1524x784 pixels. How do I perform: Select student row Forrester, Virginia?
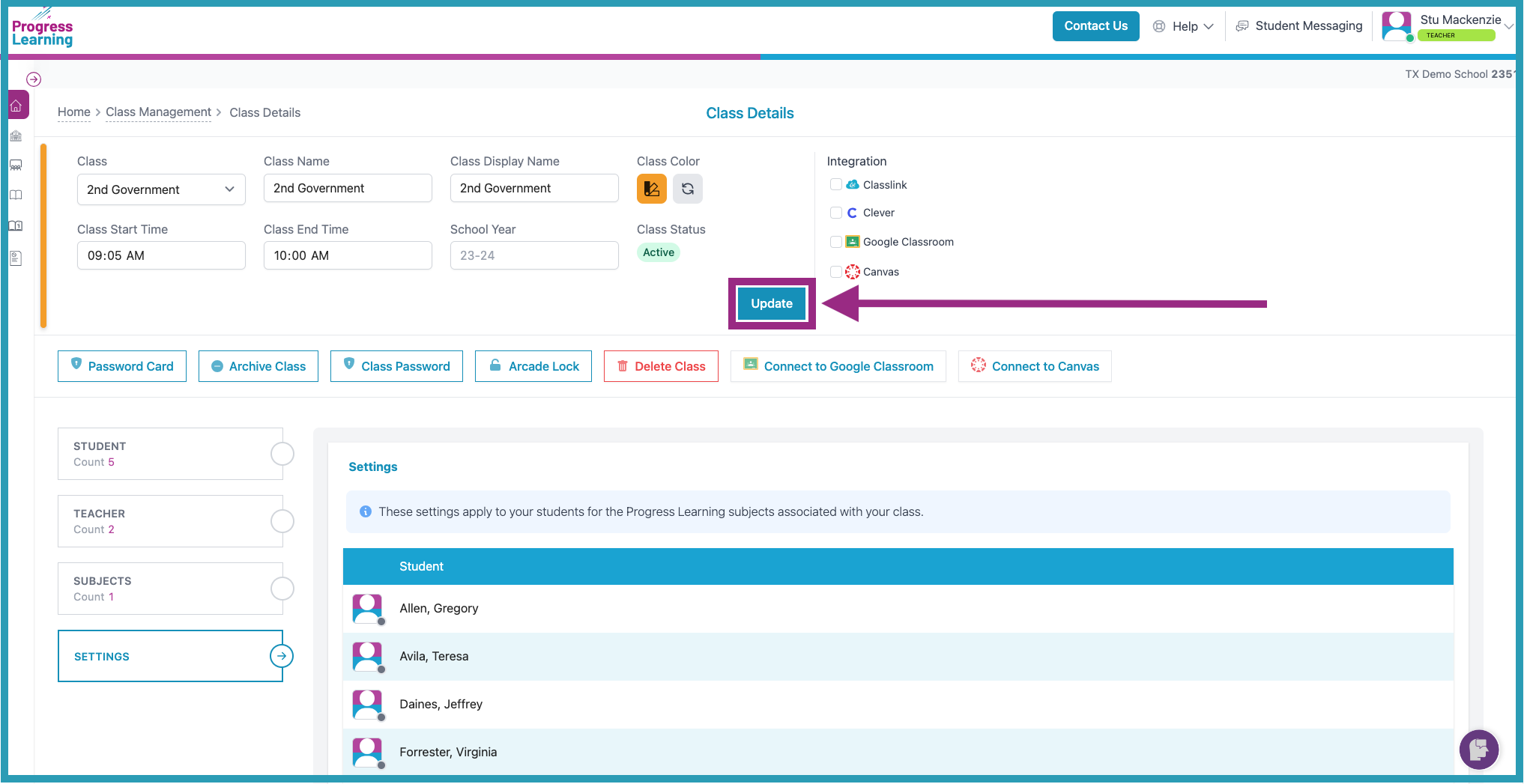click(898, 753)
